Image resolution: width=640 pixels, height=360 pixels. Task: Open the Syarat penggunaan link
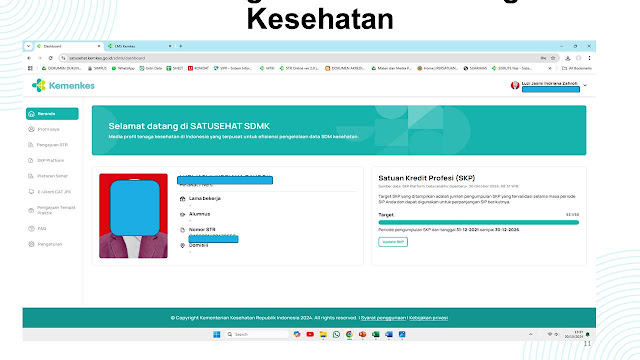point(383,318)
